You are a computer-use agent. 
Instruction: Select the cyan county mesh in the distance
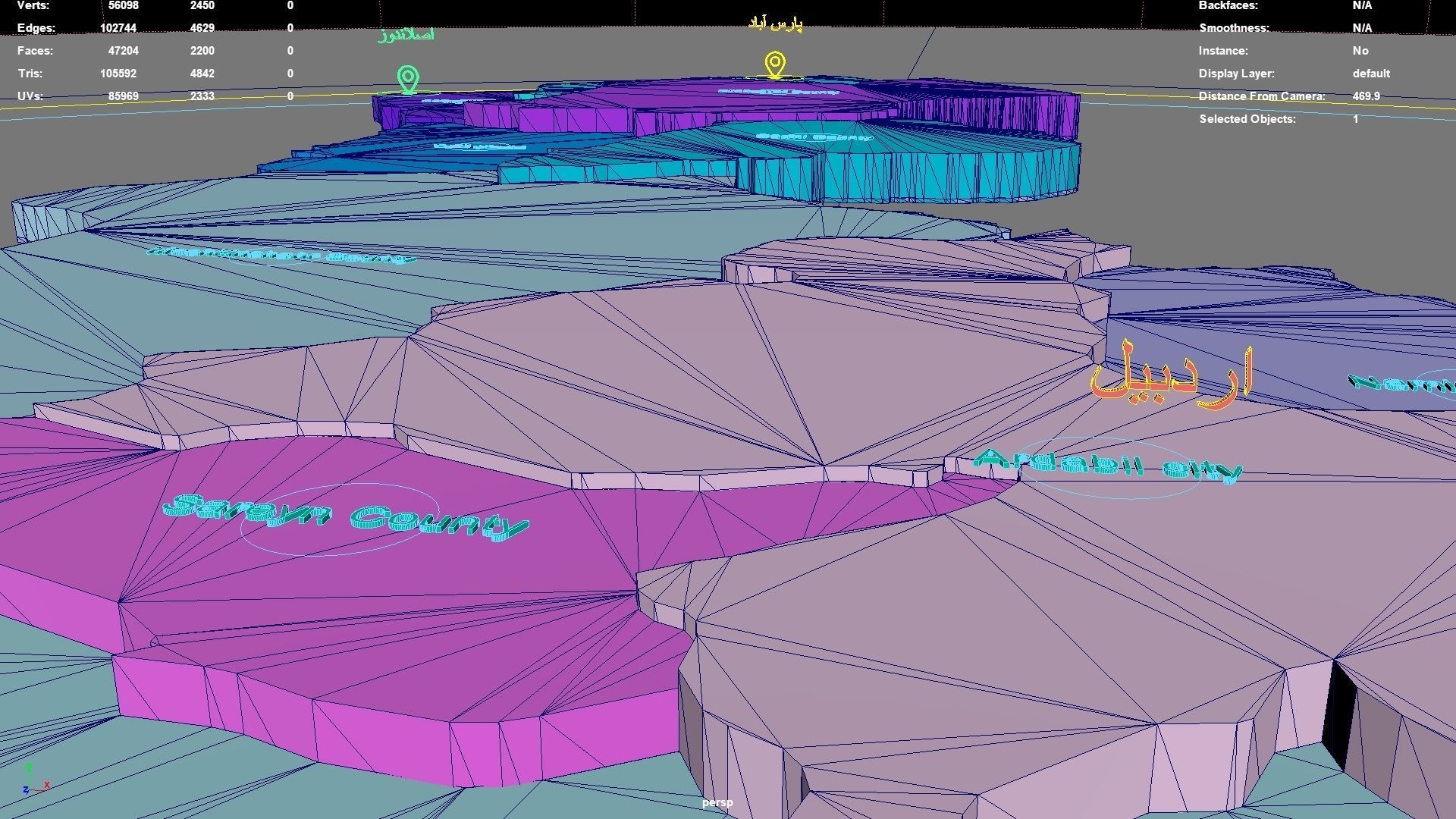(x=910, y=171)
